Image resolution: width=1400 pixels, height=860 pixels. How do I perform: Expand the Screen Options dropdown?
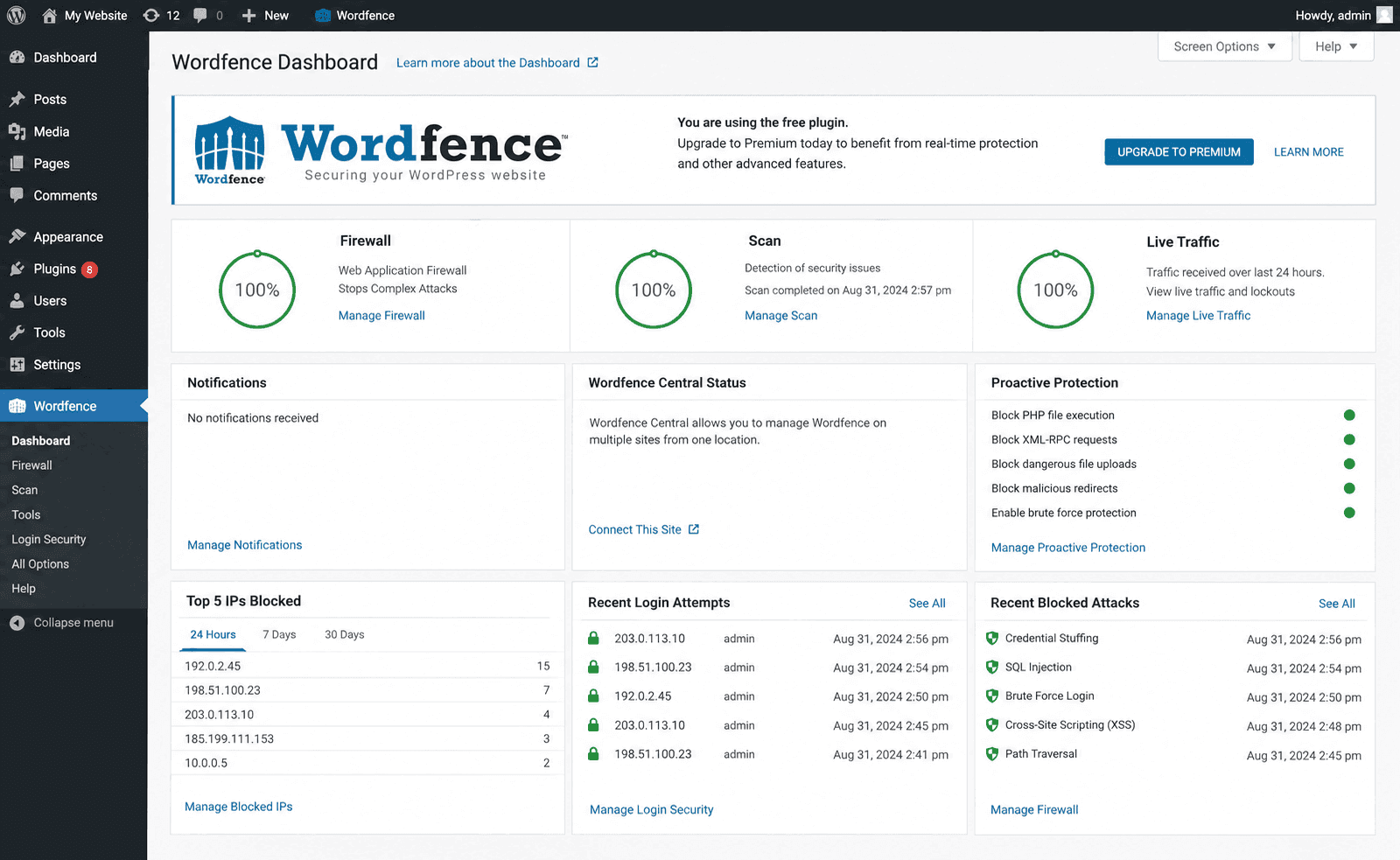click(1225, 46)
